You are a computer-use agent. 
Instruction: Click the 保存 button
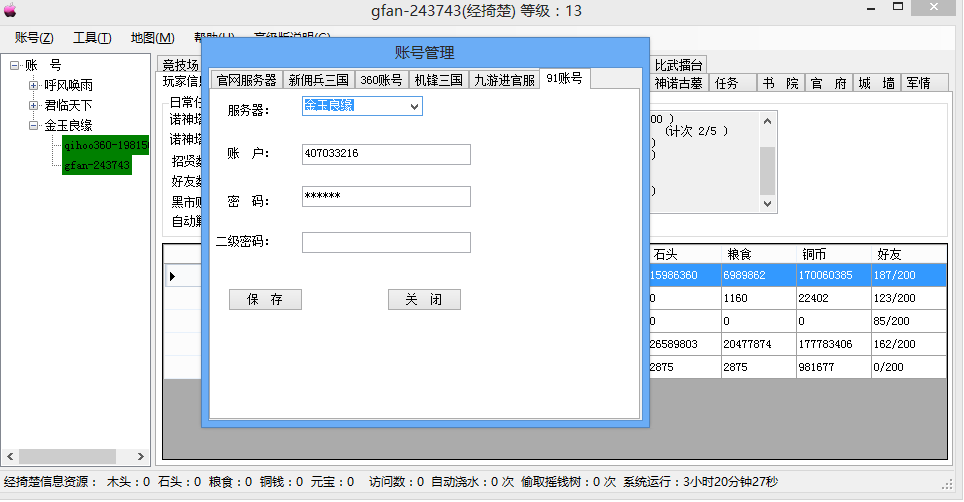(265, 300)
